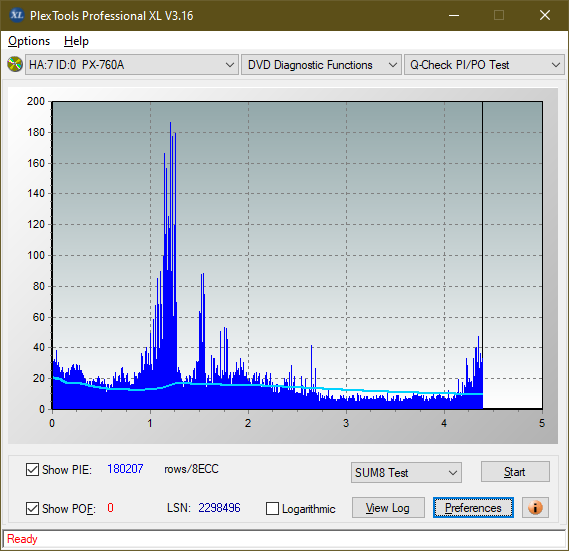Toggle the Show PIE checkbox
The image size is (569, 551).
click(x=32, y=469)
